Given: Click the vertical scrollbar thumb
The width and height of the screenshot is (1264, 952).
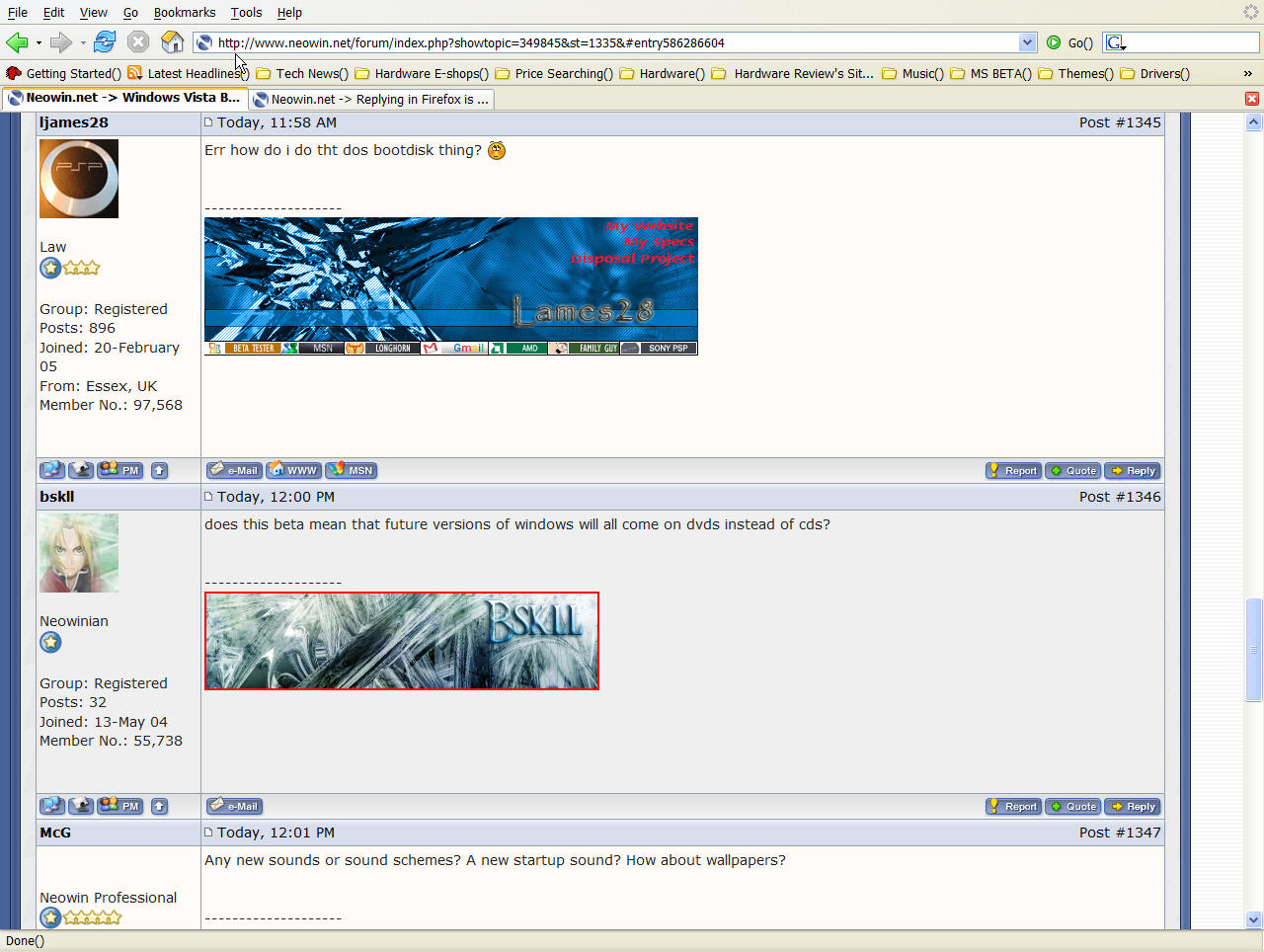Looking at the screenshot, I should [1253, 650].
